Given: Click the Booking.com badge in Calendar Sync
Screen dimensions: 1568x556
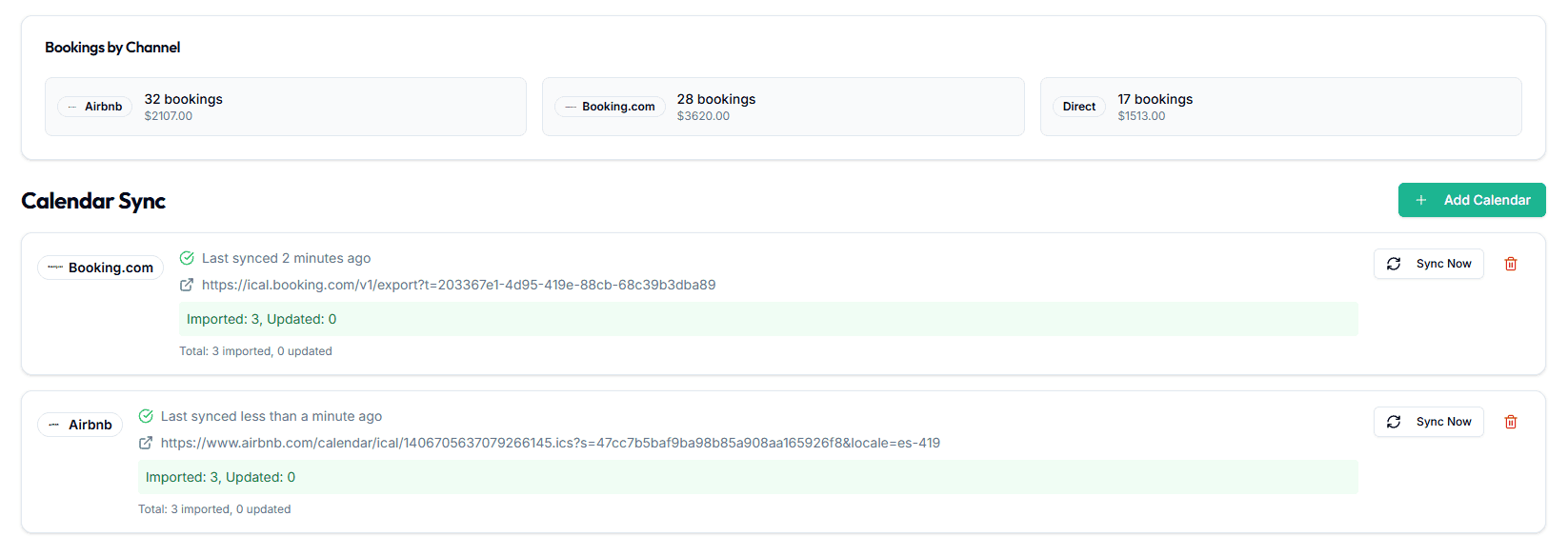Looking at the screenshot, I should [x=100, y=268].
